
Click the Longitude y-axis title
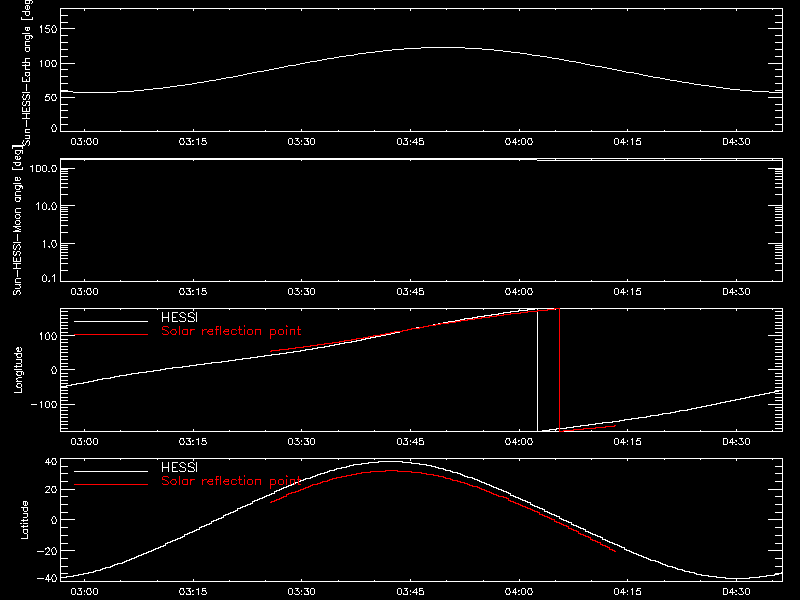[18, 370]
